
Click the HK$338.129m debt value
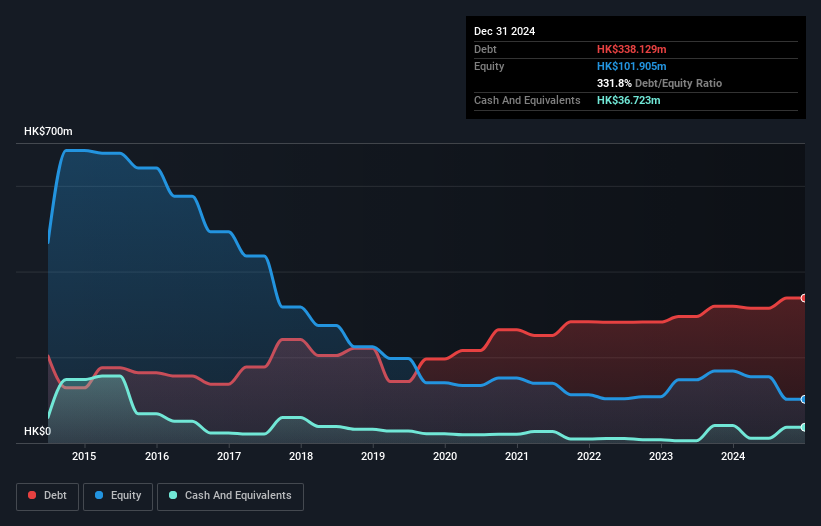click(631, 49)
